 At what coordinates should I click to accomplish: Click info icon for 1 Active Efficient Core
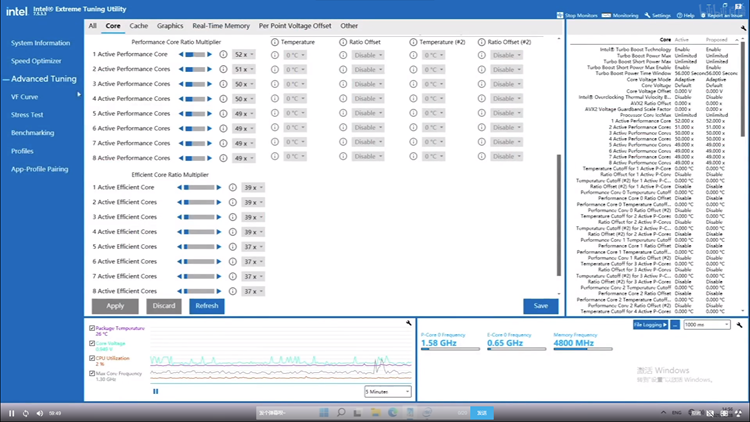232,188
